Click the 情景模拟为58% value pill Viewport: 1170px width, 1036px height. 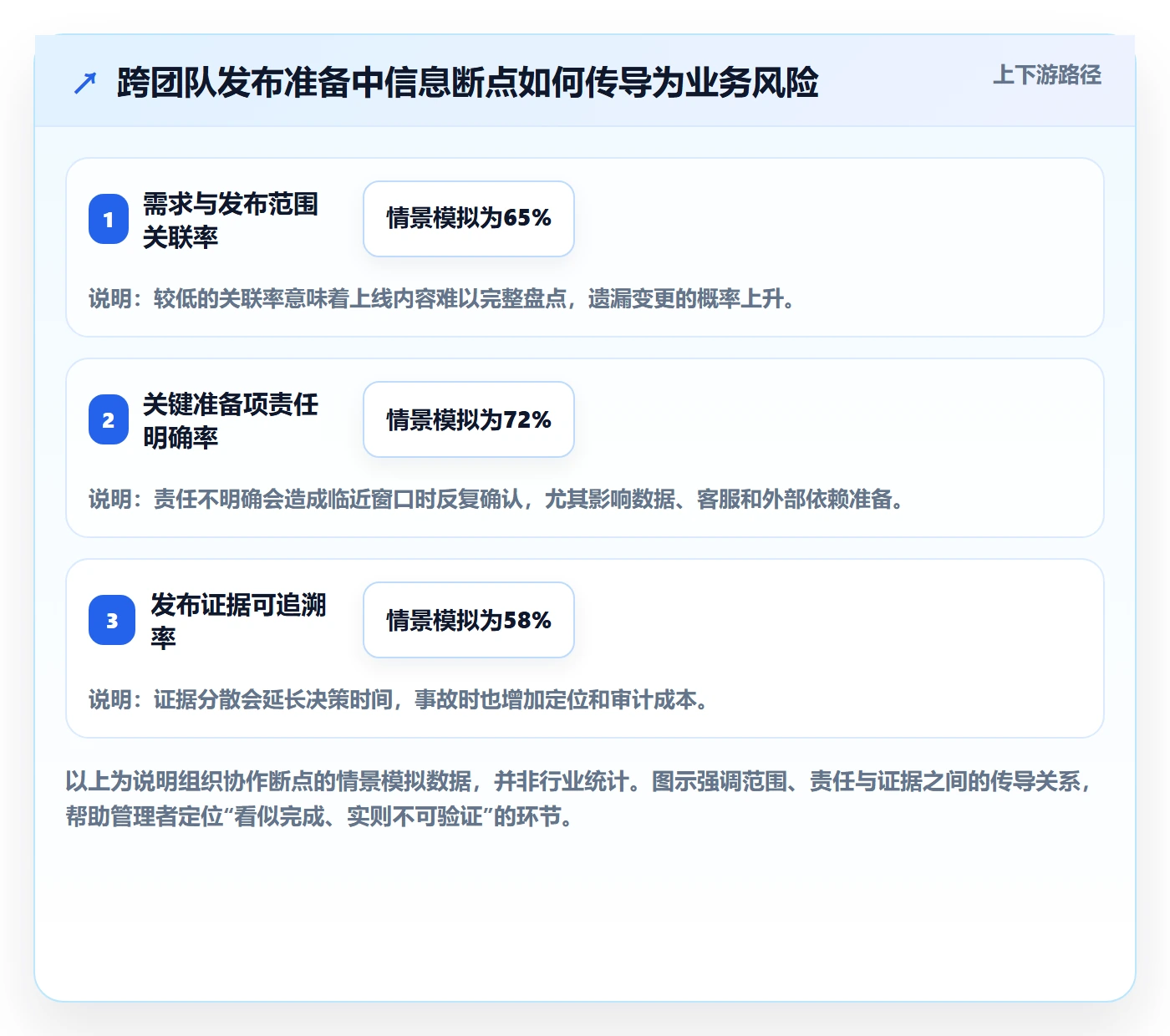(469, 620)
